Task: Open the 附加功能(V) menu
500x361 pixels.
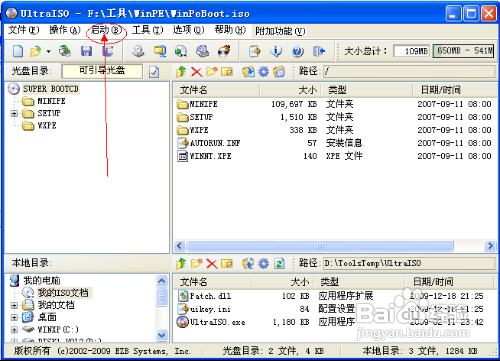Action: point(280,31)
